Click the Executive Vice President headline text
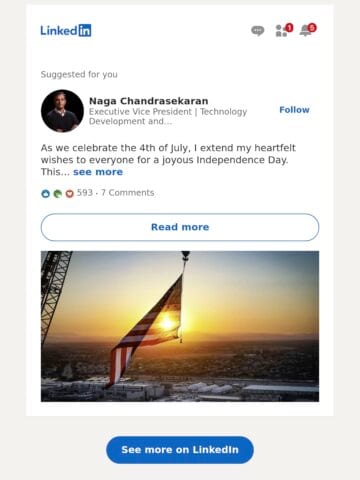 click(x=168, y=116)
